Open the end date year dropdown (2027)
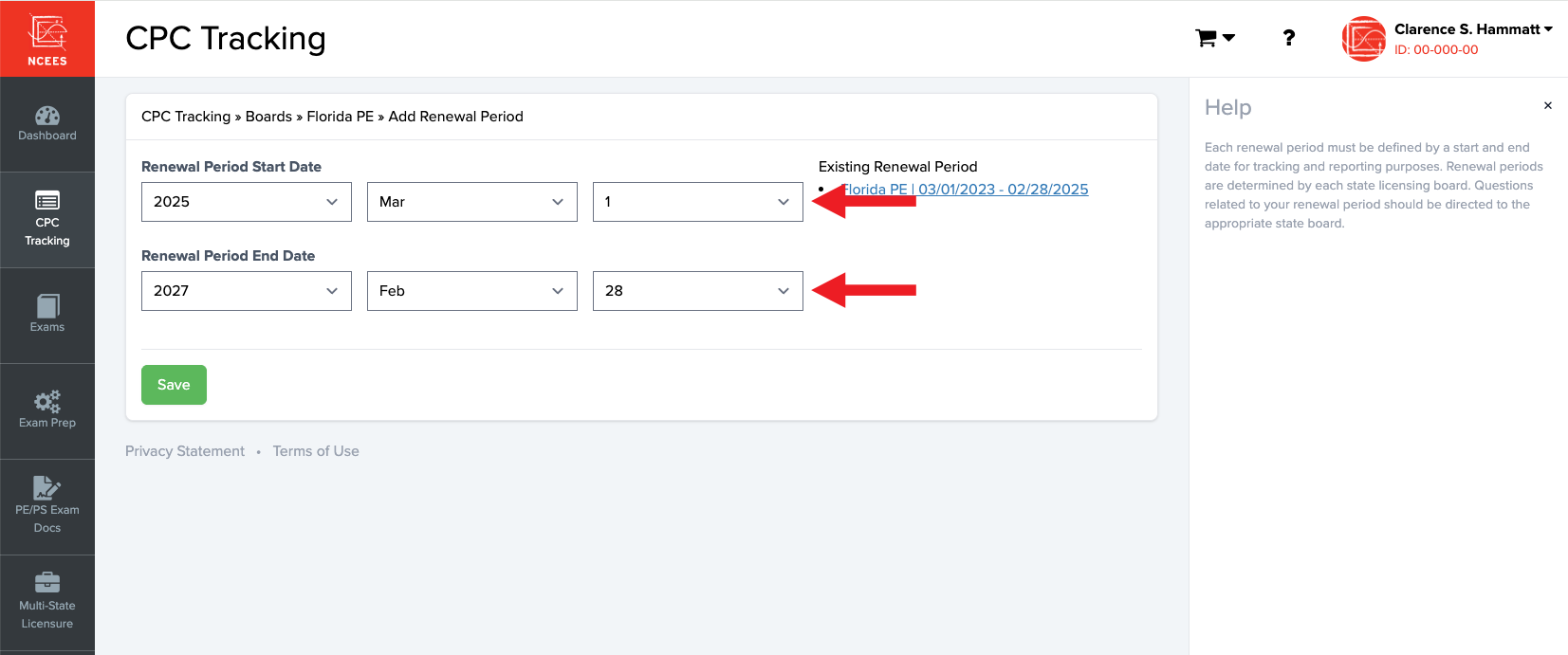This screenshot has height=655, width=1568. (x=247, y=291)
